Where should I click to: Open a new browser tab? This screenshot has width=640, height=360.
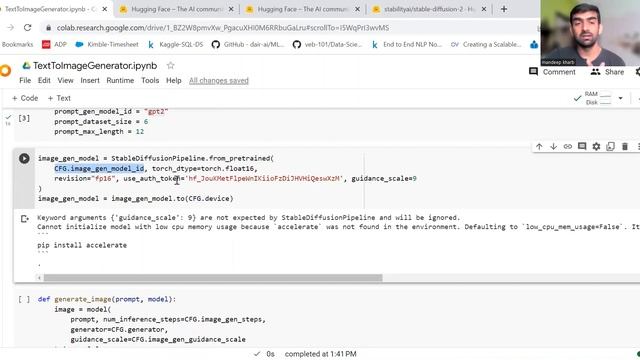[x=504, y=9]
